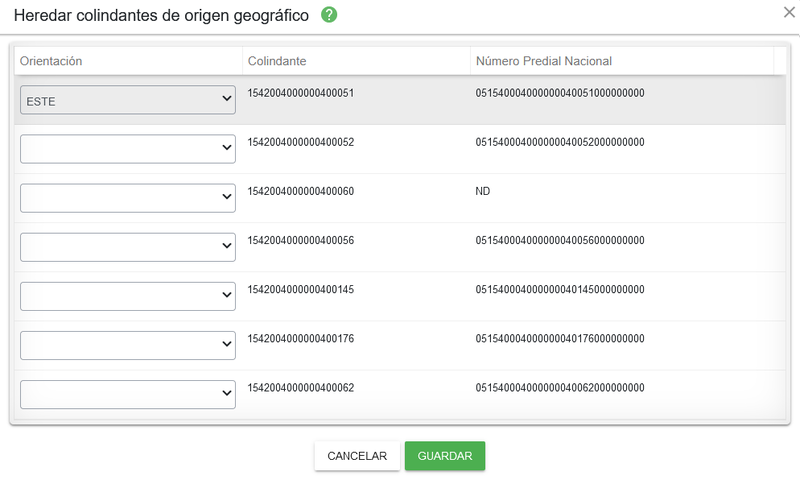800x480 pixels.
Task: Click predial number 051540004000000040056000000000
Action: 560,240
